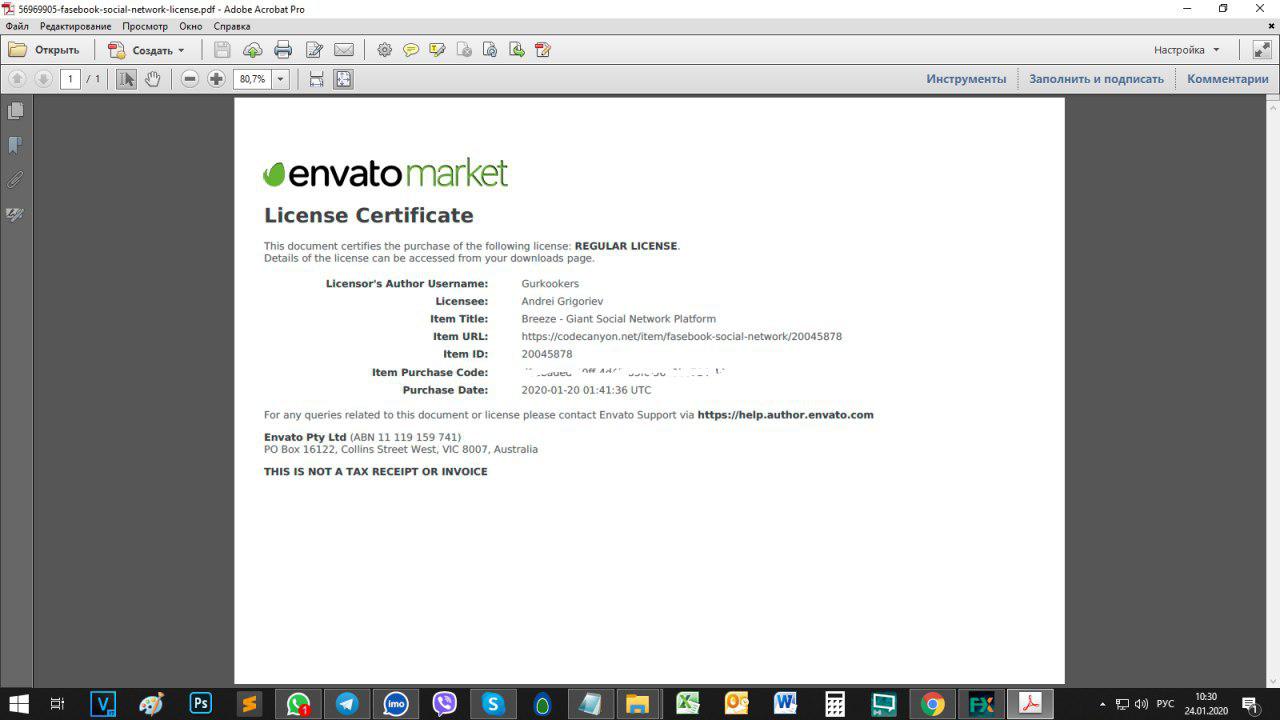Screen dimensions: 1280x720
Task: Click the help.author.envato.com link
Action: [785, 415]
